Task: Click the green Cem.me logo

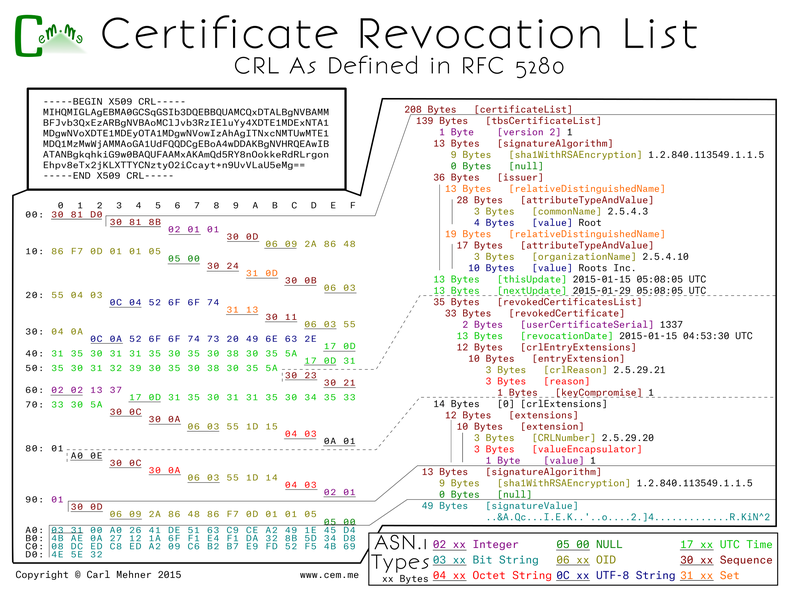Action: tap(49, 36)
